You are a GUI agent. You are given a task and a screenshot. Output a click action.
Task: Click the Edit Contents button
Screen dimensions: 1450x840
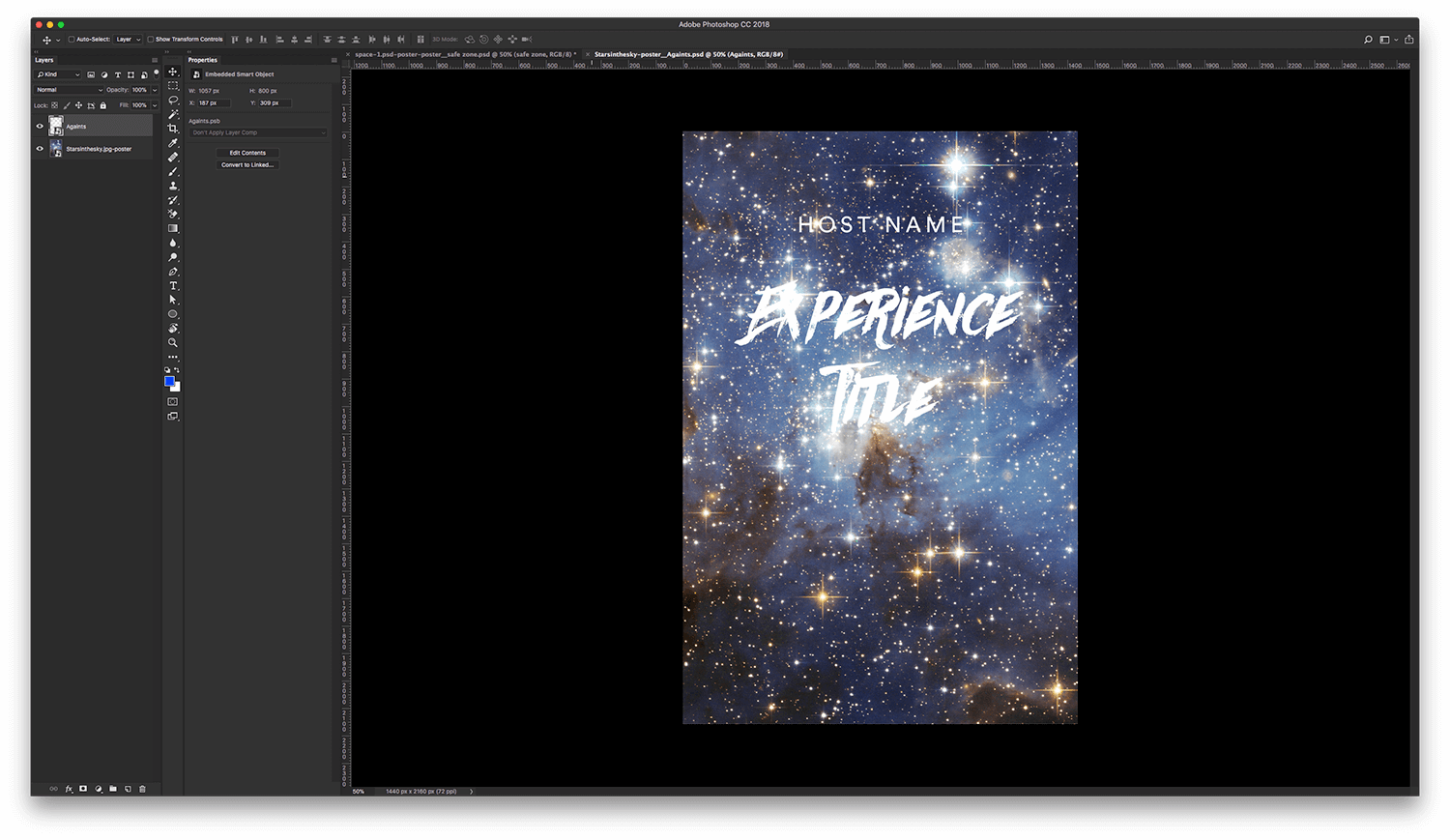tap(247, 153)
